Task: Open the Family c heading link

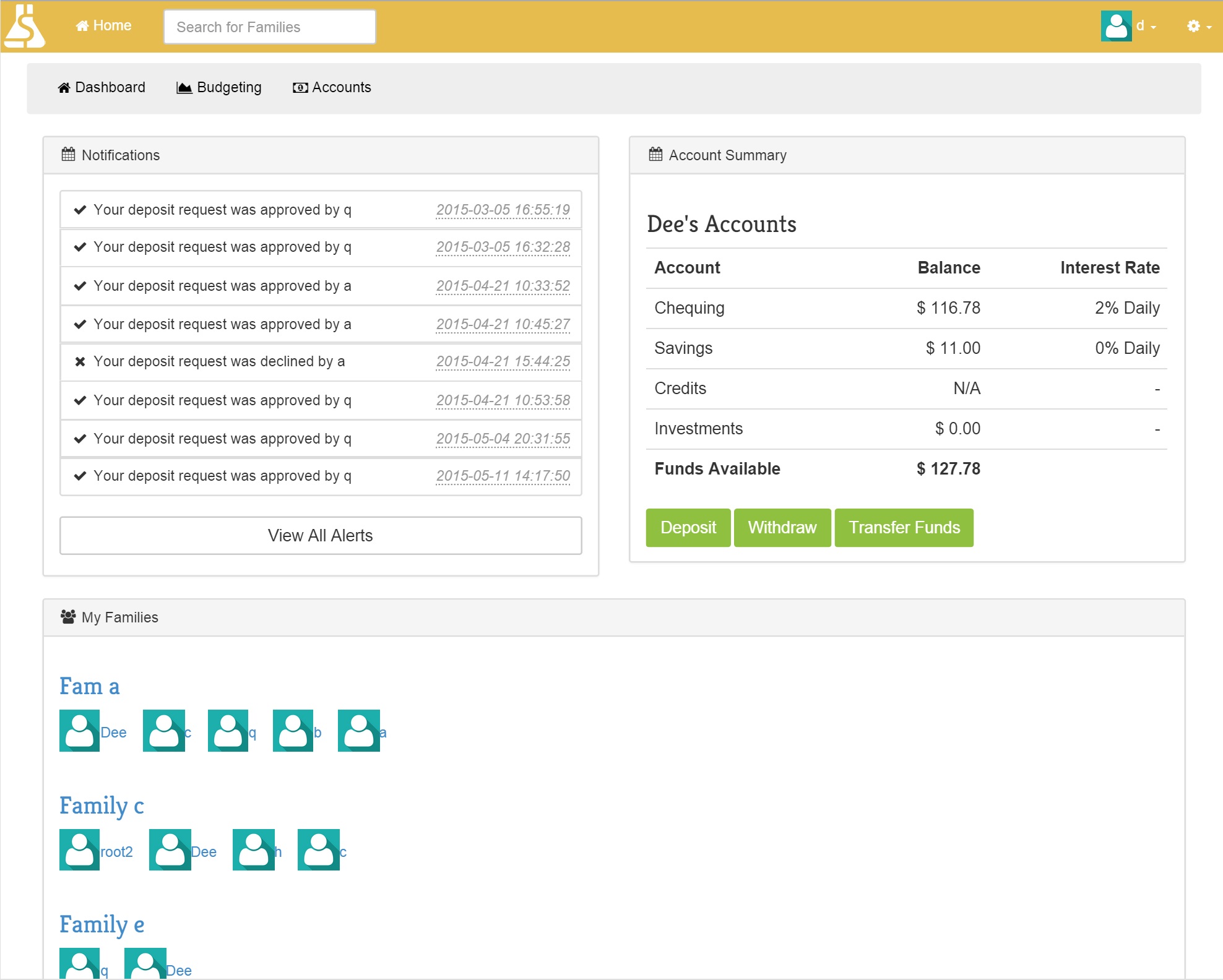Action: (102, 806)
